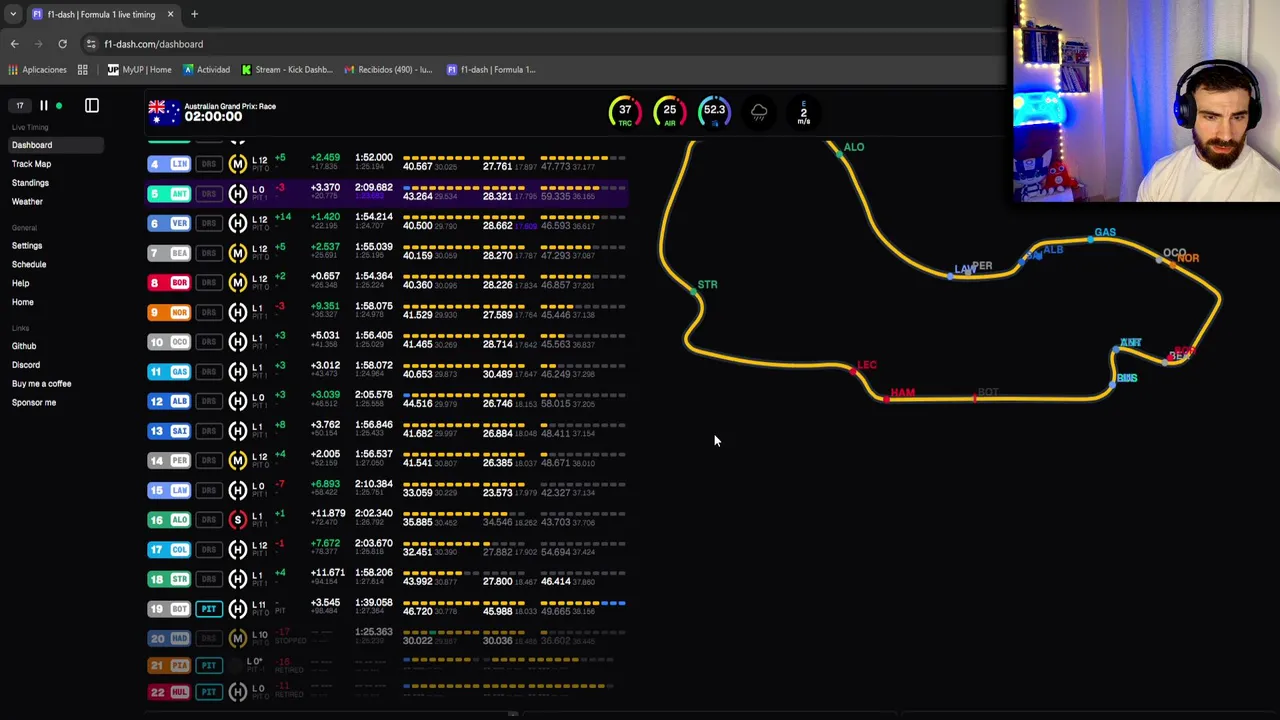Click the Australian Grand Prix: Race title
The height and width of the screenshot is (720, 1280).
point(230,106)
